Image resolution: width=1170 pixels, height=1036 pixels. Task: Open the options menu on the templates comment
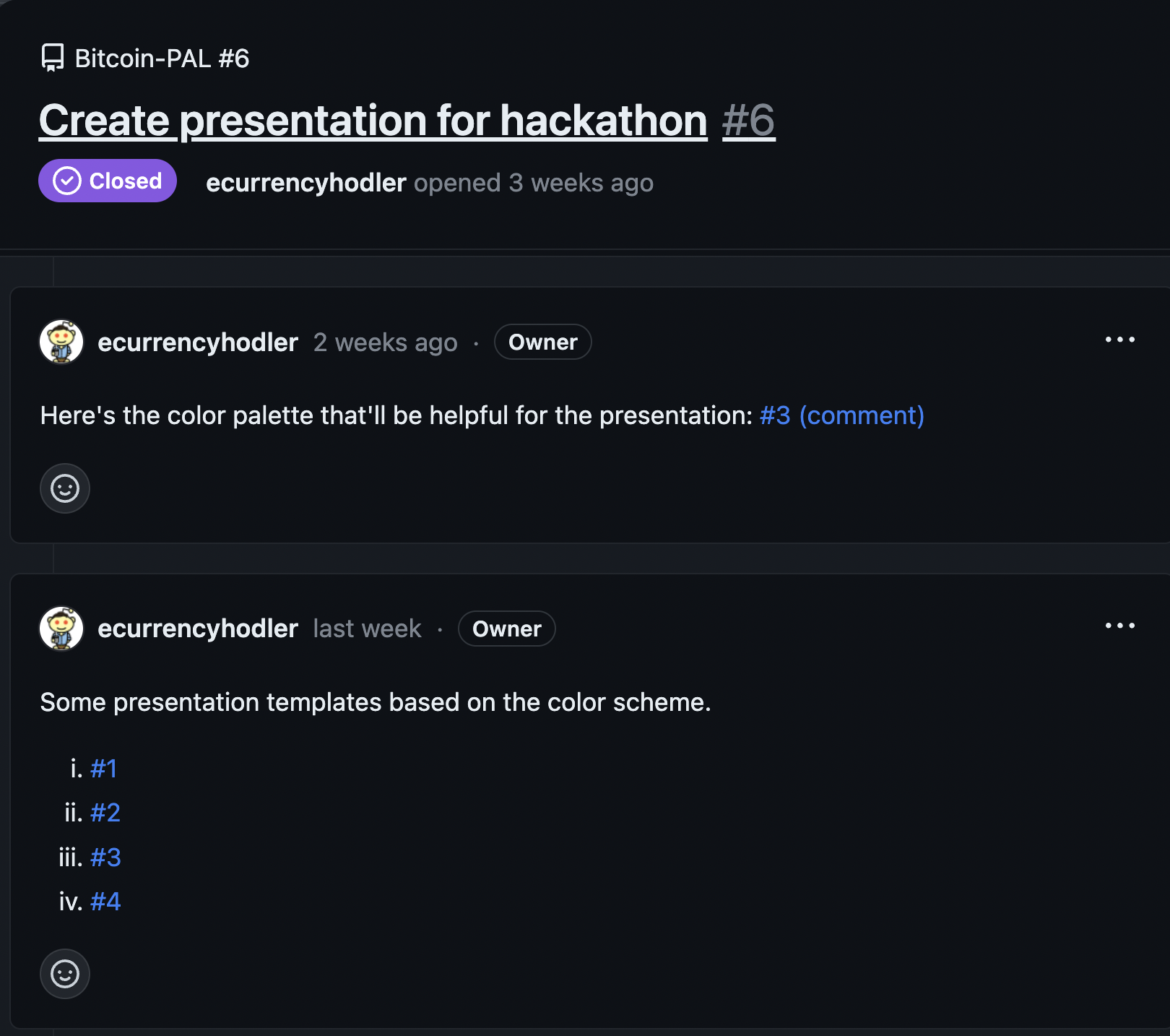[x=1119, y=626]
